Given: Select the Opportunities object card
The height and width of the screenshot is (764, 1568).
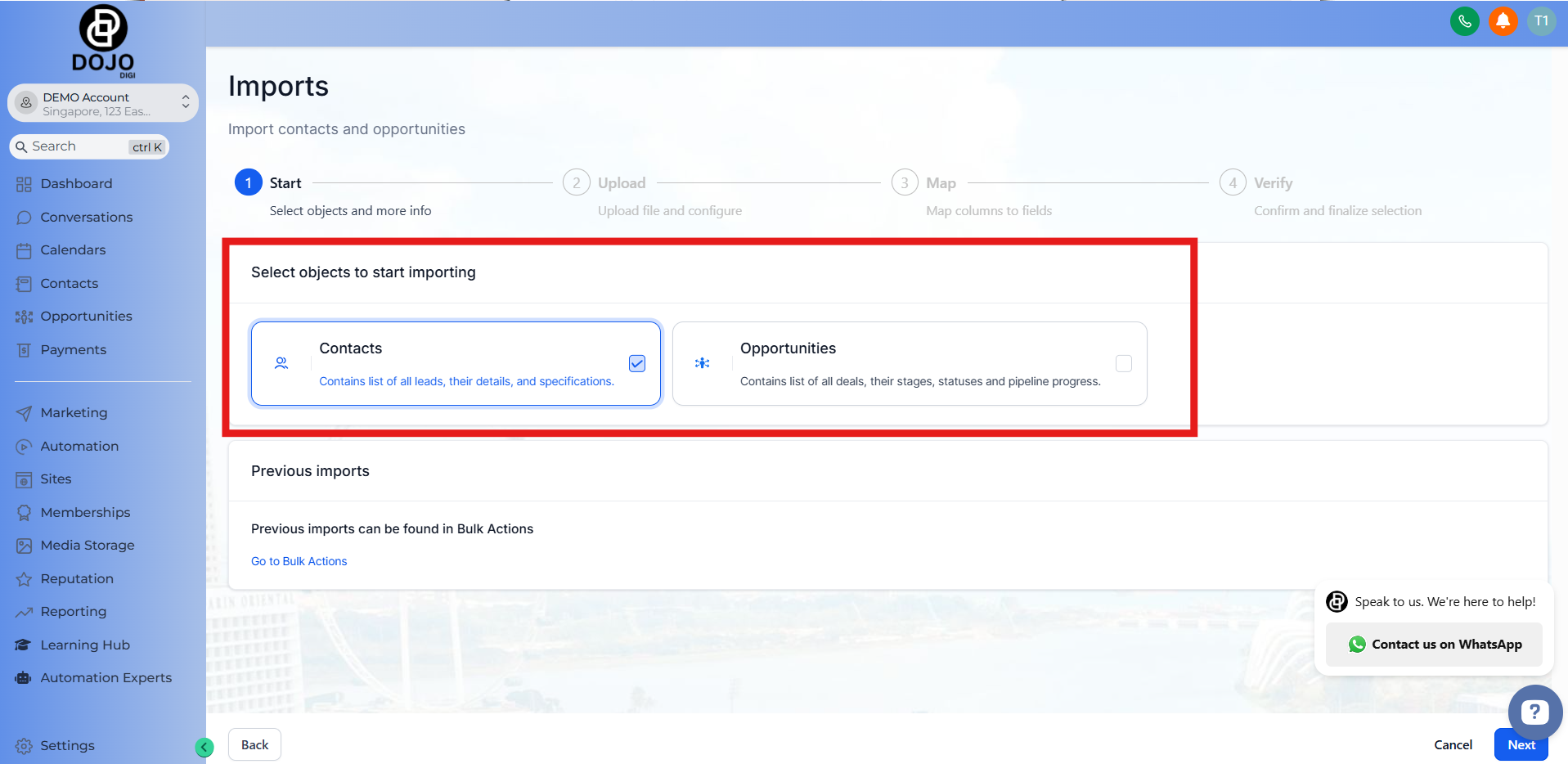Looking at the screenshot, I should 910,363.
